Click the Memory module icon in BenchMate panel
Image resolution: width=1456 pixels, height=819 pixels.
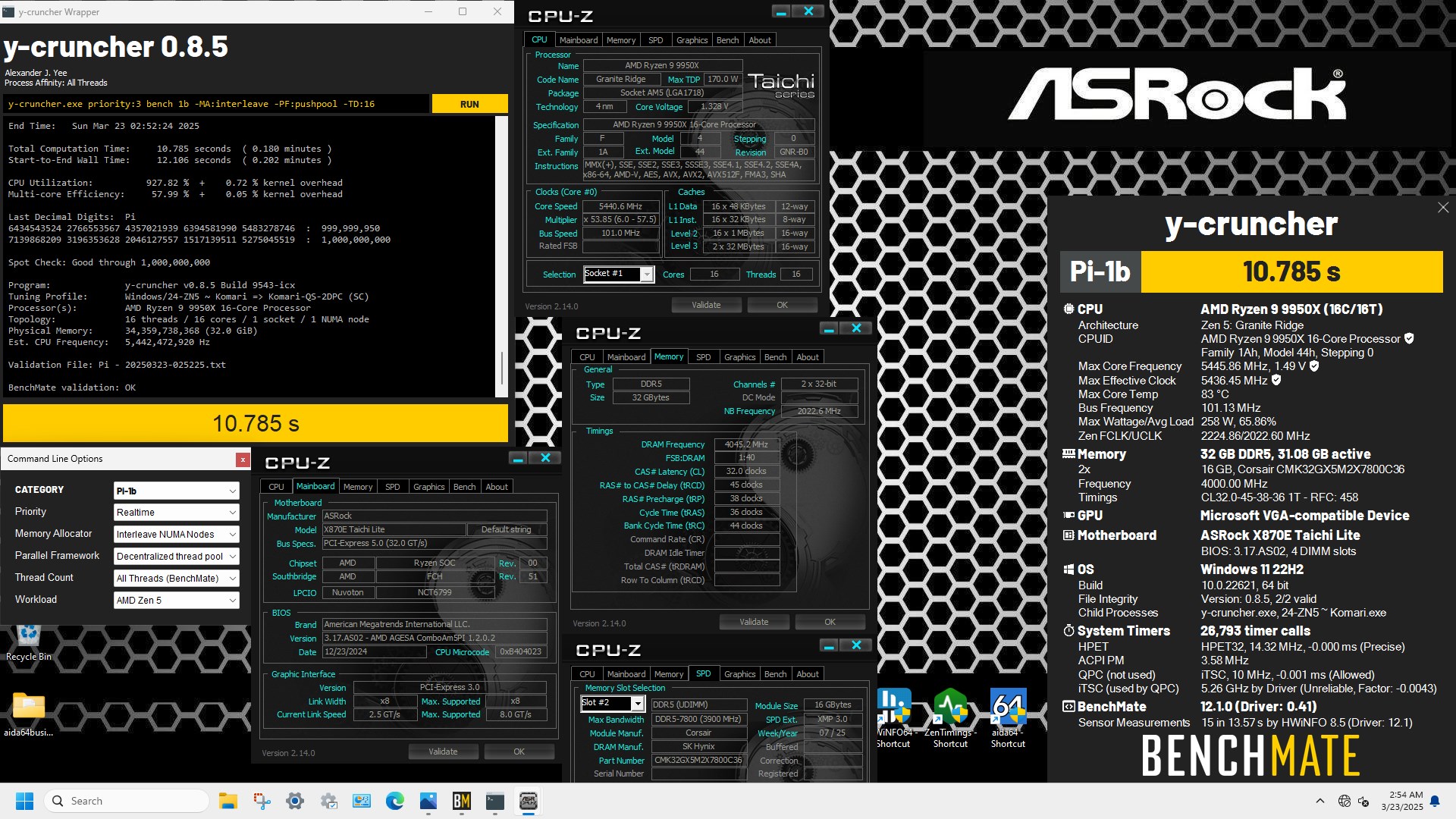pyautogui.click(x=1068, y=454)
